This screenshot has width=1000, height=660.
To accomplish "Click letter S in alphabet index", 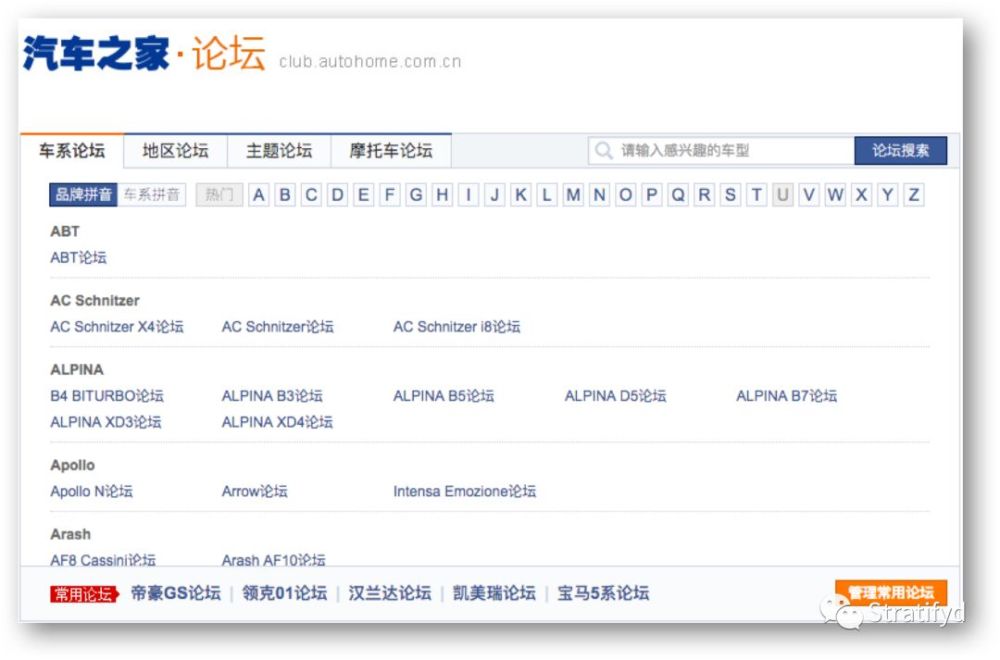I will [730, 194].
